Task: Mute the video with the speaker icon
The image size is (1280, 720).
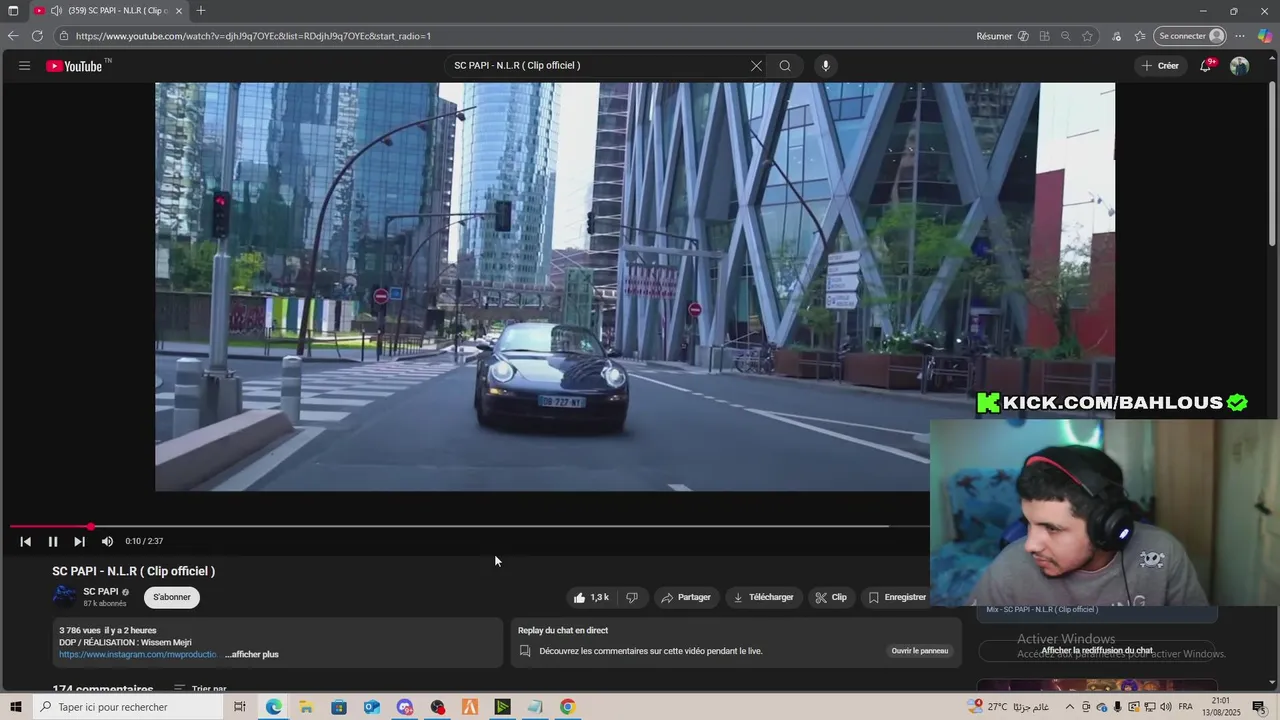Action: [107, 541]
